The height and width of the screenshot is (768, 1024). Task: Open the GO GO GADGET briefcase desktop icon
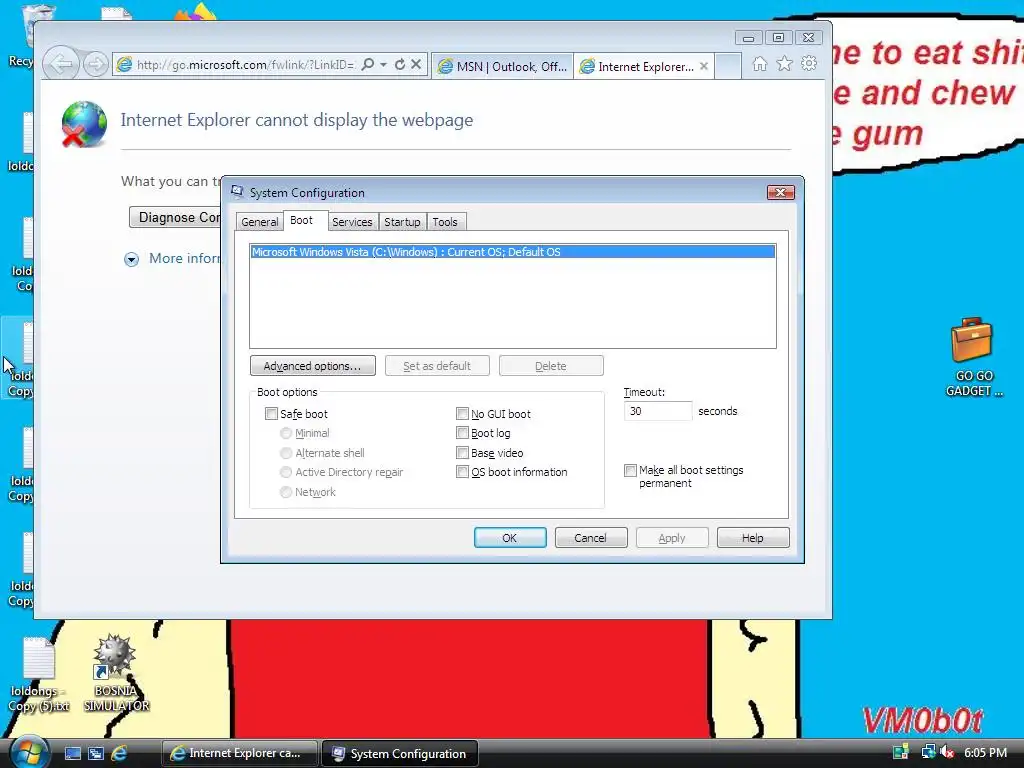click(x=973, y=357)
